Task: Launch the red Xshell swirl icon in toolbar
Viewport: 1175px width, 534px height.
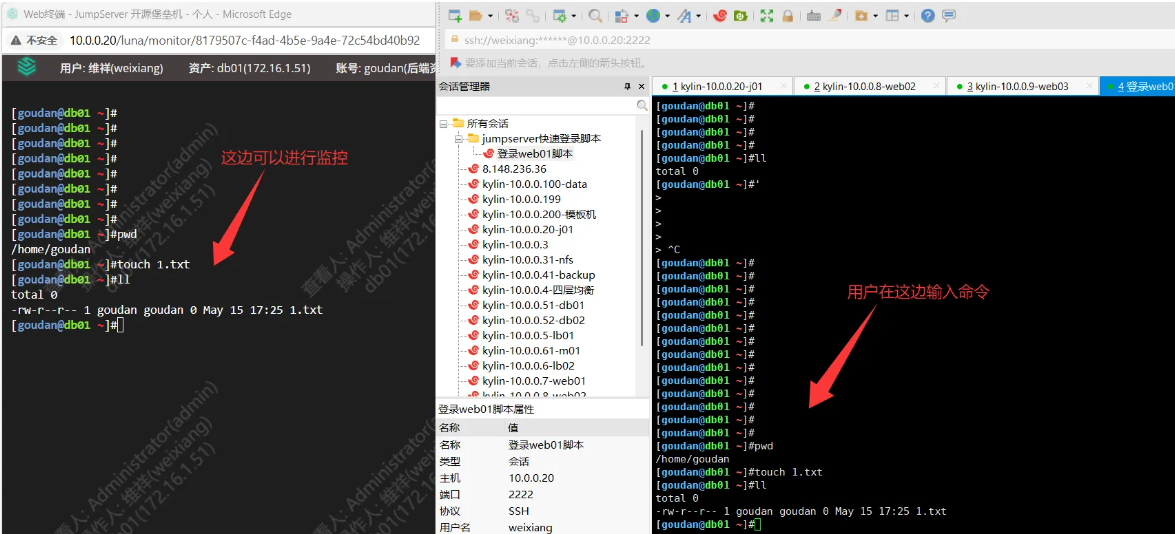Action: pyautogui.click(x=720, y=16)
